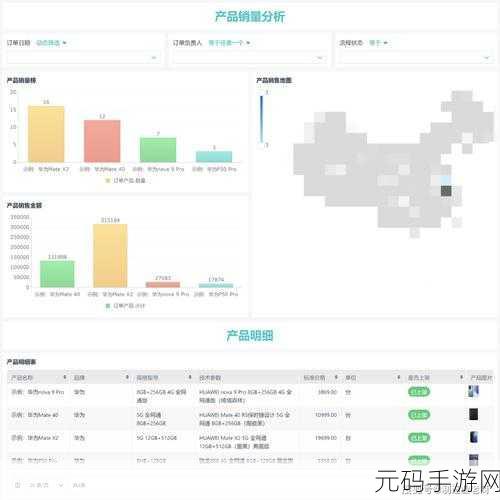The height and width of the screenshot is (500, 500).
Task: Sort table by 产品名称 column arrows
Action: (x=65, y=377)
